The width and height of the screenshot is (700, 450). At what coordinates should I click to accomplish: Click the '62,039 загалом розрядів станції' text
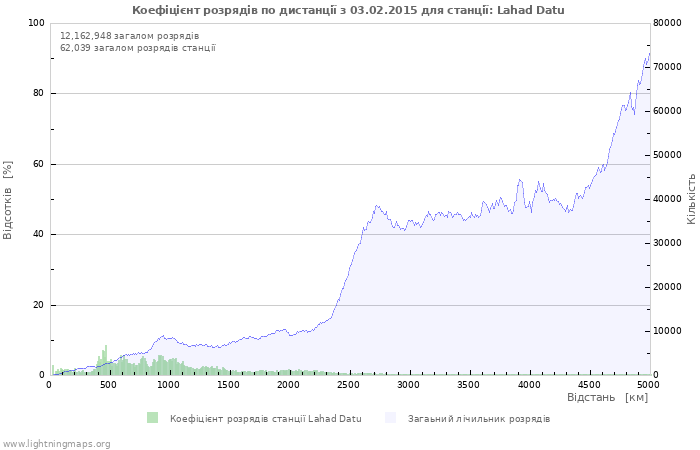click(x=137, y=48)
